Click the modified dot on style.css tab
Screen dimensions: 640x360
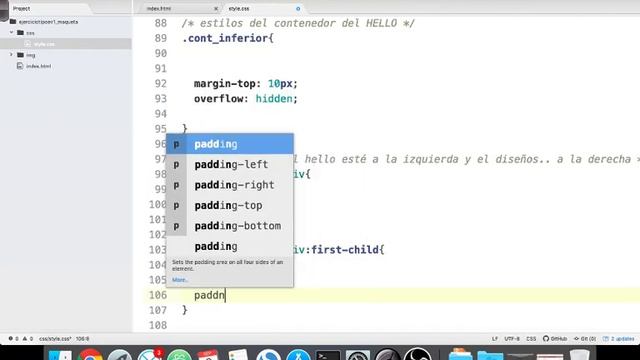298,9
